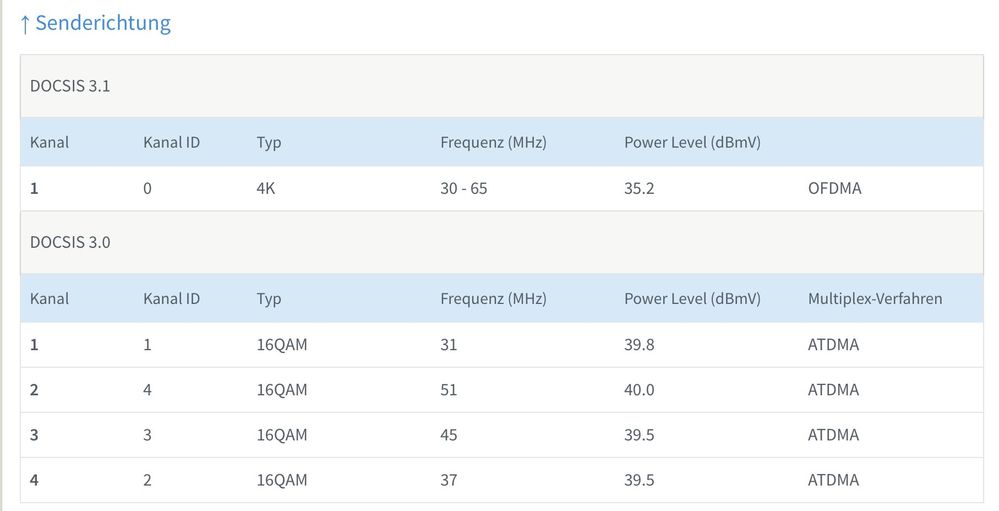
Task: Click the frequency value 31
Action: (x=449, y=345)
